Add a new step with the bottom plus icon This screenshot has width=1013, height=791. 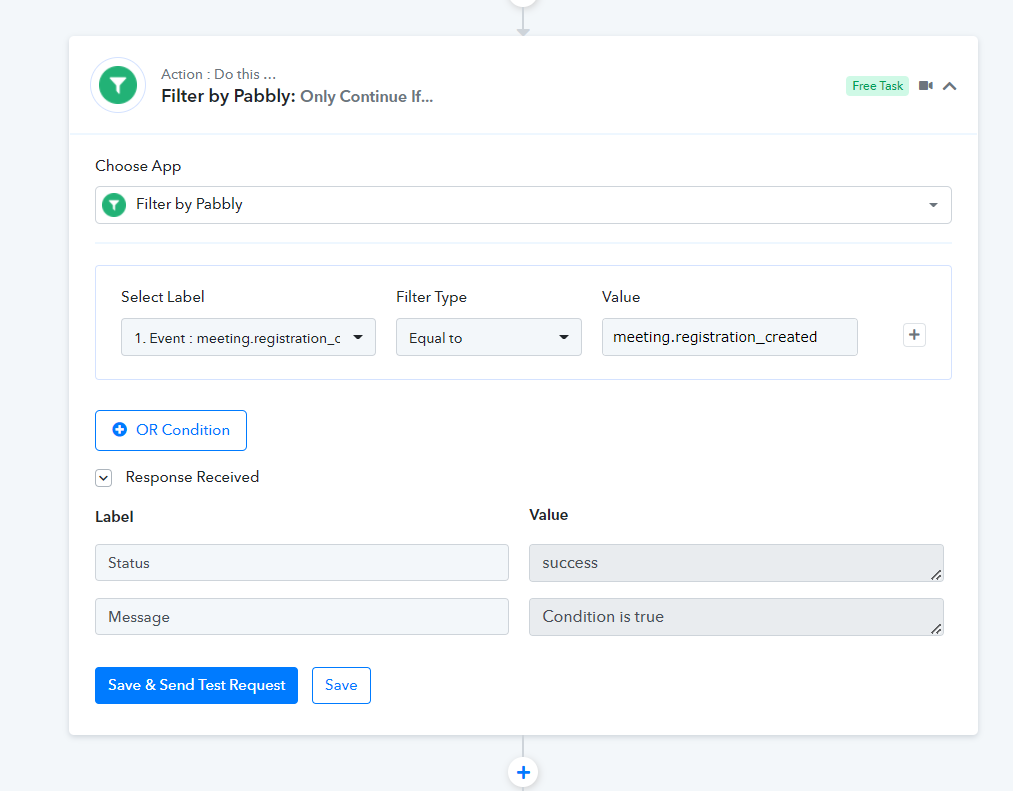(x=523, y=772)
